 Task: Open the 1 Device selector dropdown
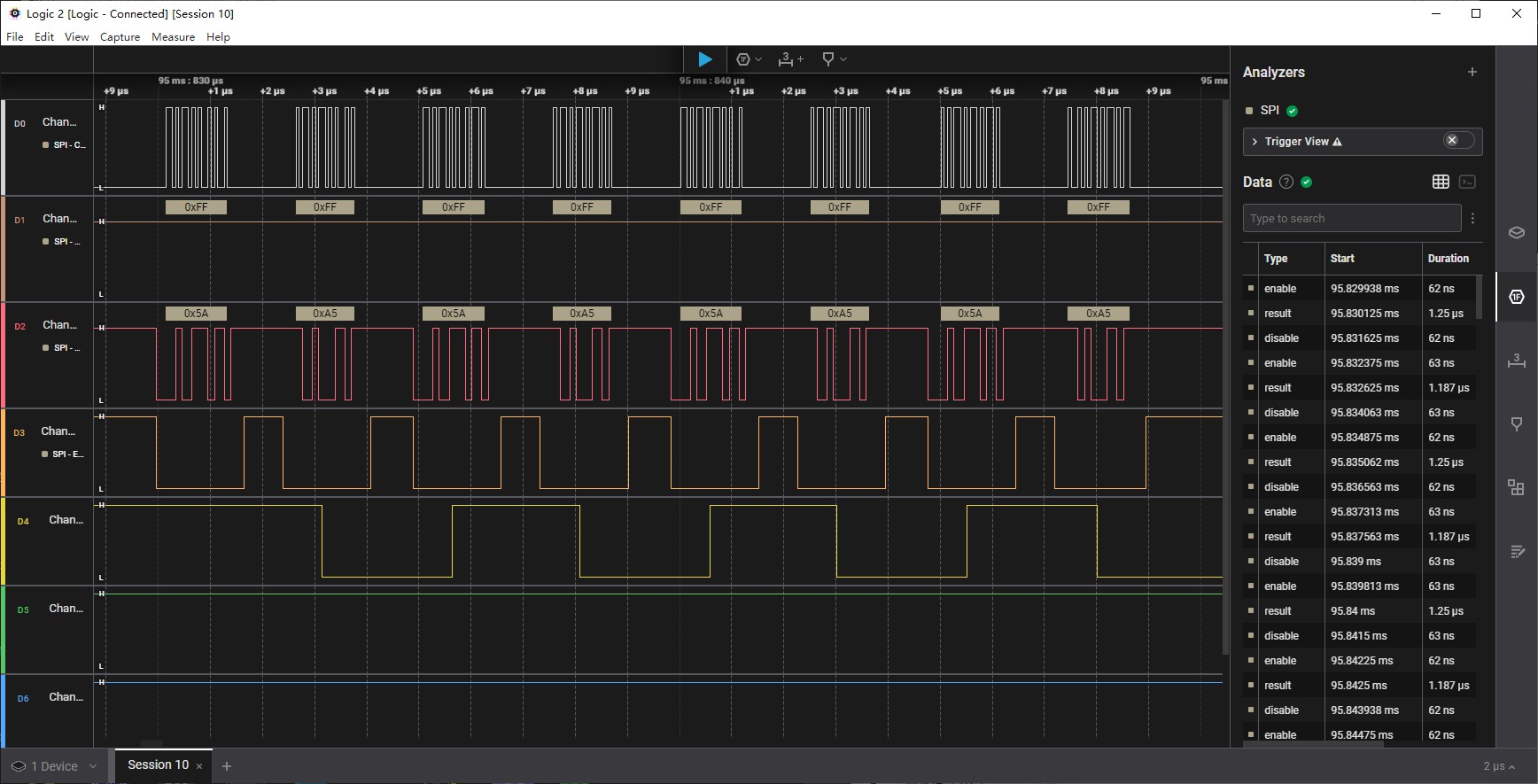tap(54, 766)
